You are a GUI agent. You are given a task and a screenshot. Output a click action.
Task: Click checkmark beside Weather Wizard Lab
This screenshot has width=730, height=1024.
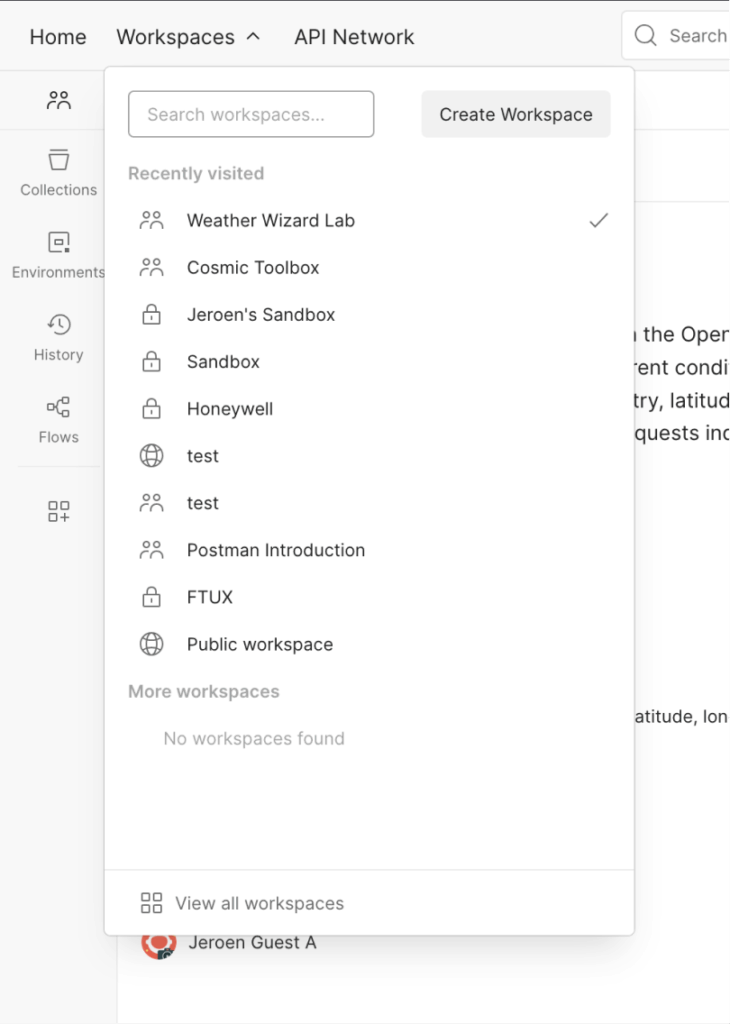click(598, 221)
